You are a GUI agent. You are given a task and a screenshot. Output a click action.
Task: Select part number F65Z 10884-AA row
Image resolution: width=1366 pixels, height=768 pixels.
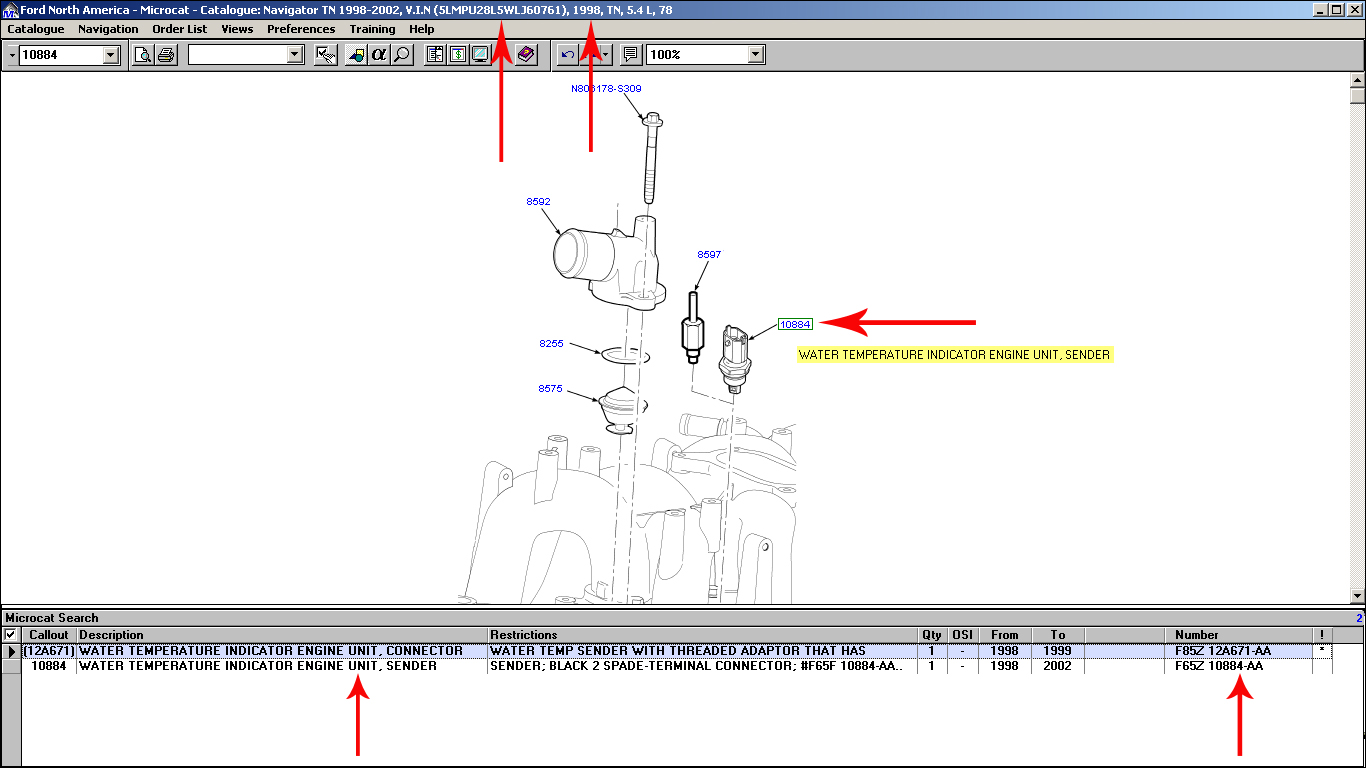coord(1218,666)
